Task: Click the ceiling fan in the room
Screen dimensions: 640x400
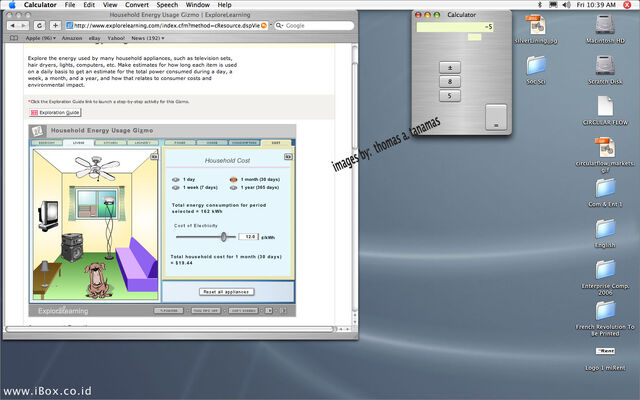Action: [x=97, y=168]
